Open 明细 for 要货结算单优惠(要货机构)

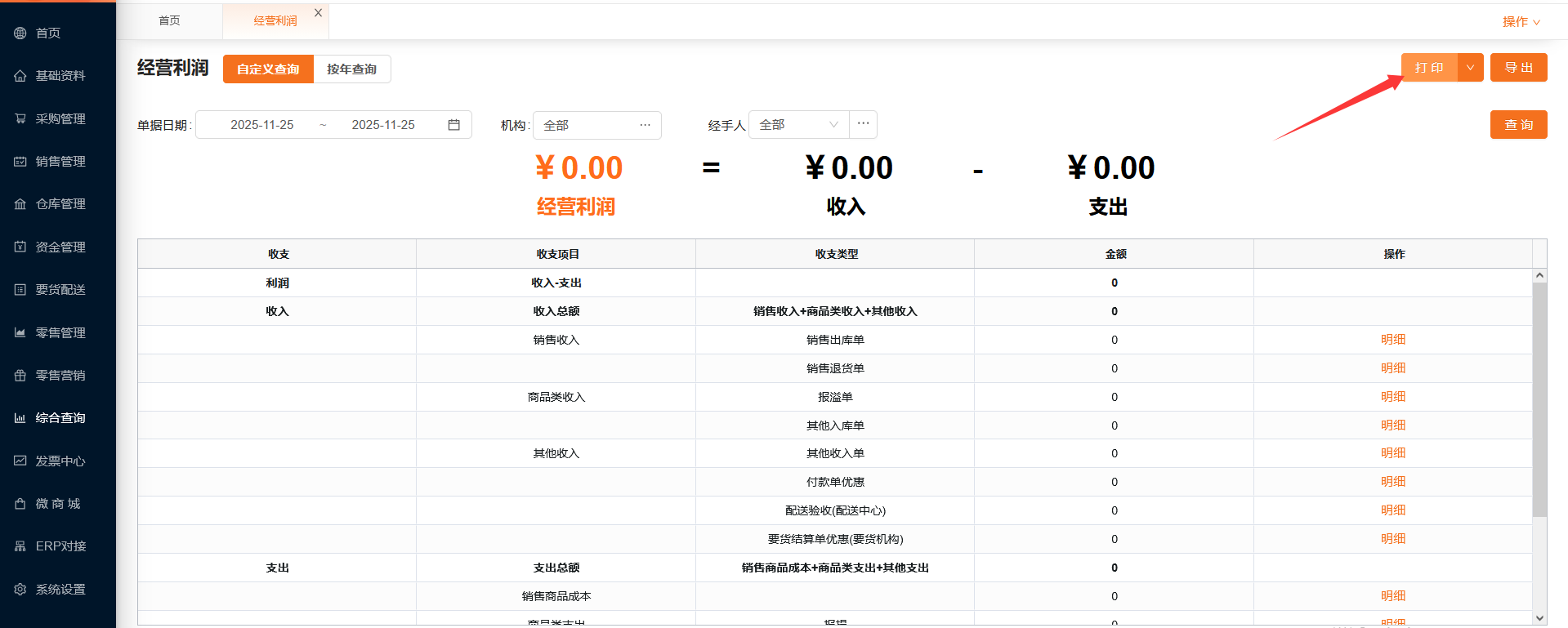[1393, 539]
